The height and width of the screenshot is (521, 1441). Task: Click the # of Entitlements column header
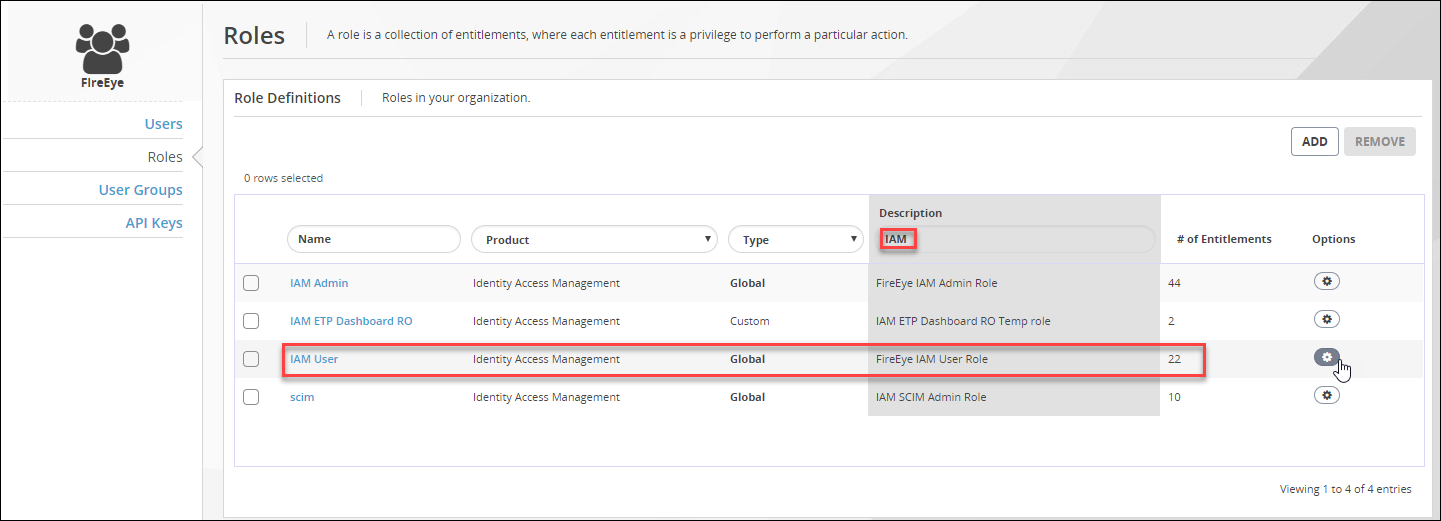1224,239
